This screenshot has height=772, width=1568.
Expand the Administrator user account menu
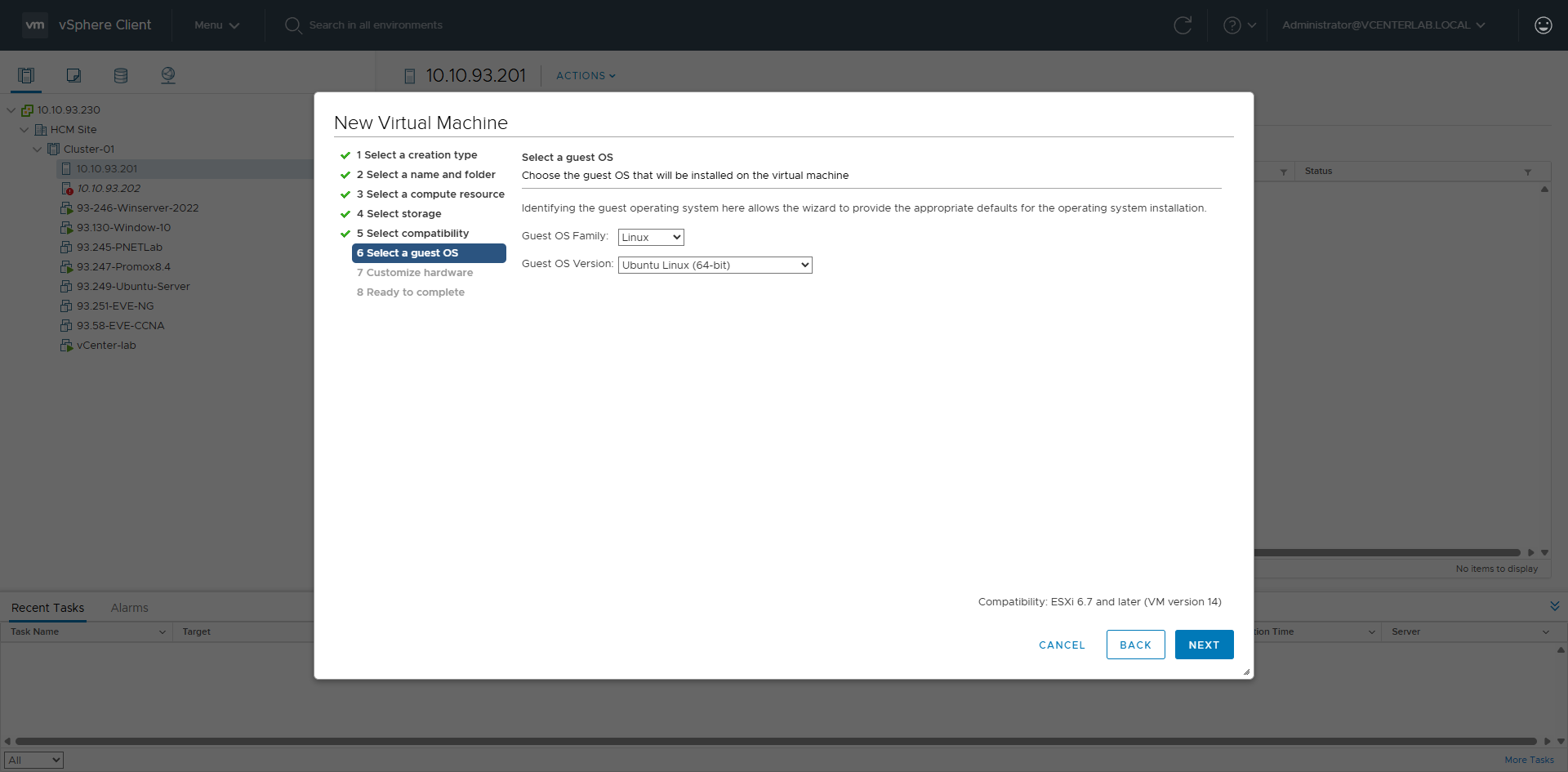[x=1383, y=25]
